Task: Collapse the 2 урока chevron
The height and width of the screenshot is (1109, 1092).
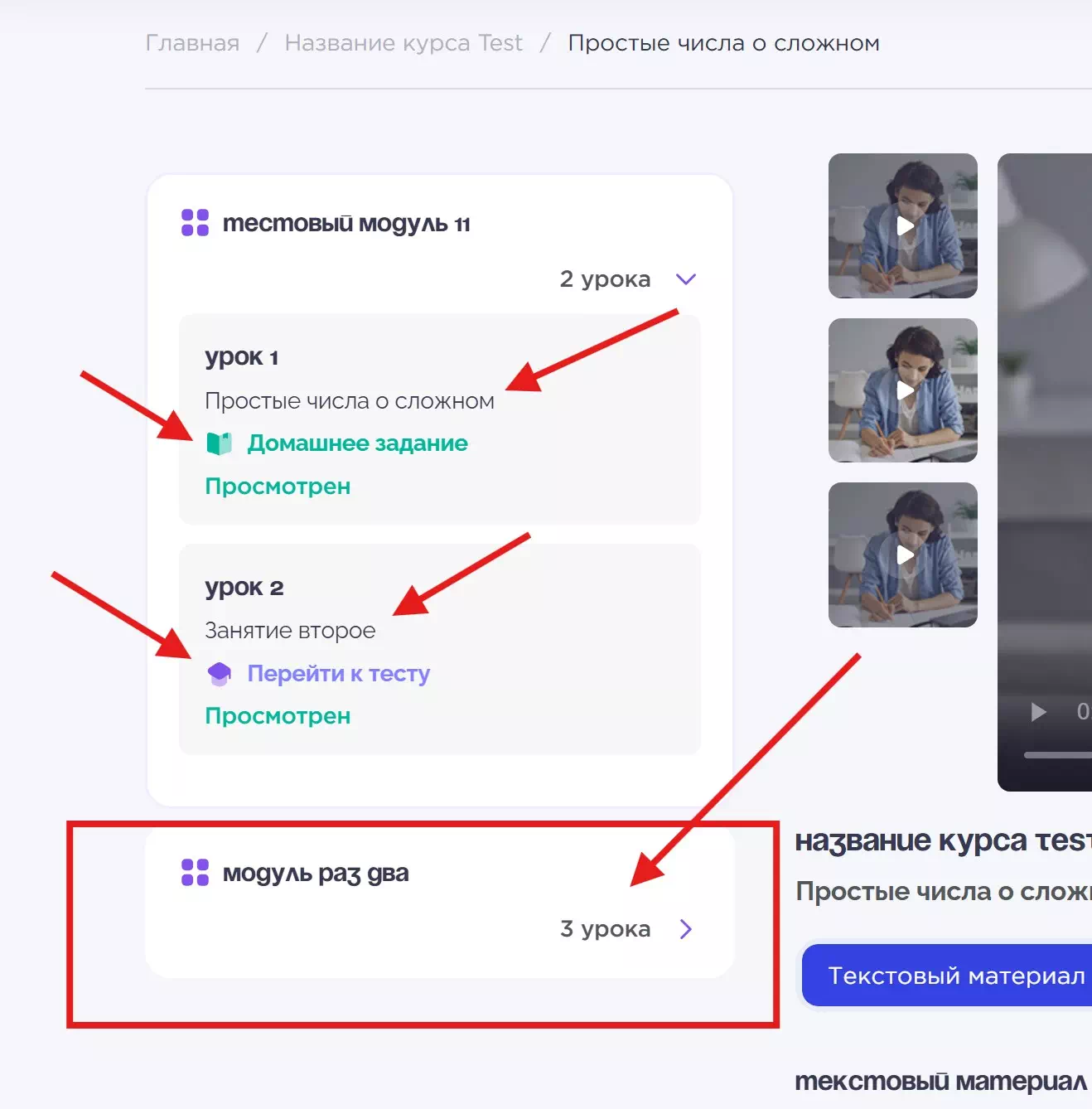Action: point(685,279)
